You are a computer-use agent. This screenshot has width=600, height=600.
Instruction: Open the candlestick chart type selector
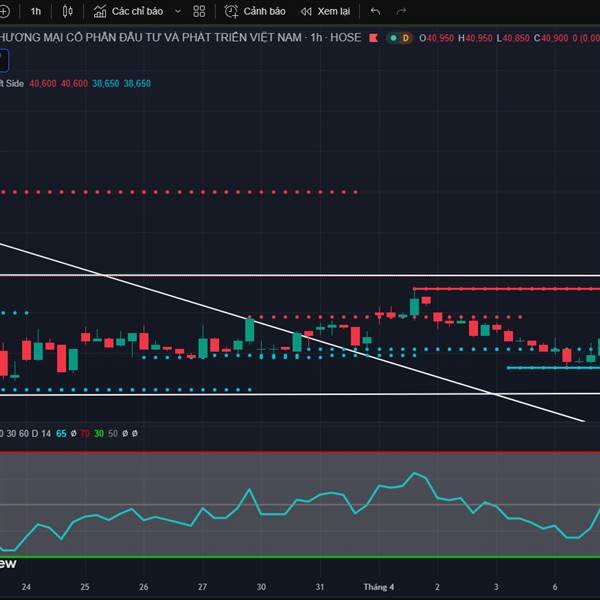click(x=67, y=11)
